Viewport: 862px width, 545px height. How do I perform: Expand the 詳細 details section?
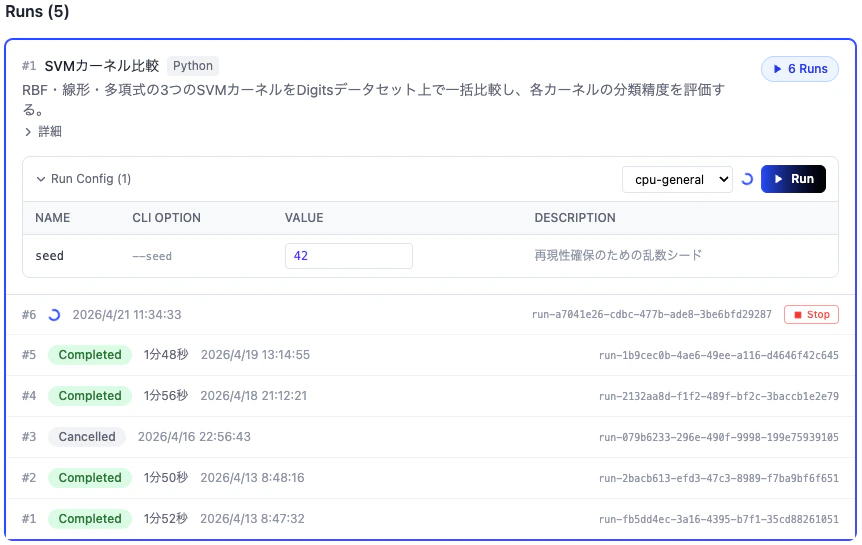43,131
